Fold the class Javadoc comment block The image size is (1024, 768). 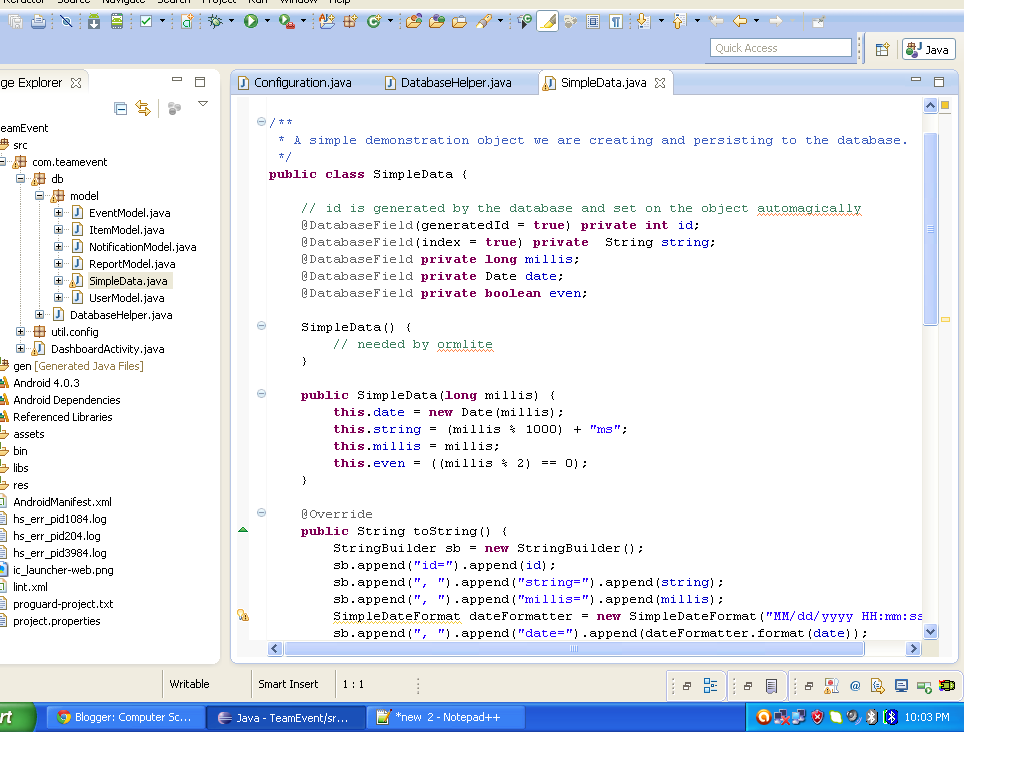click(261, 121)
